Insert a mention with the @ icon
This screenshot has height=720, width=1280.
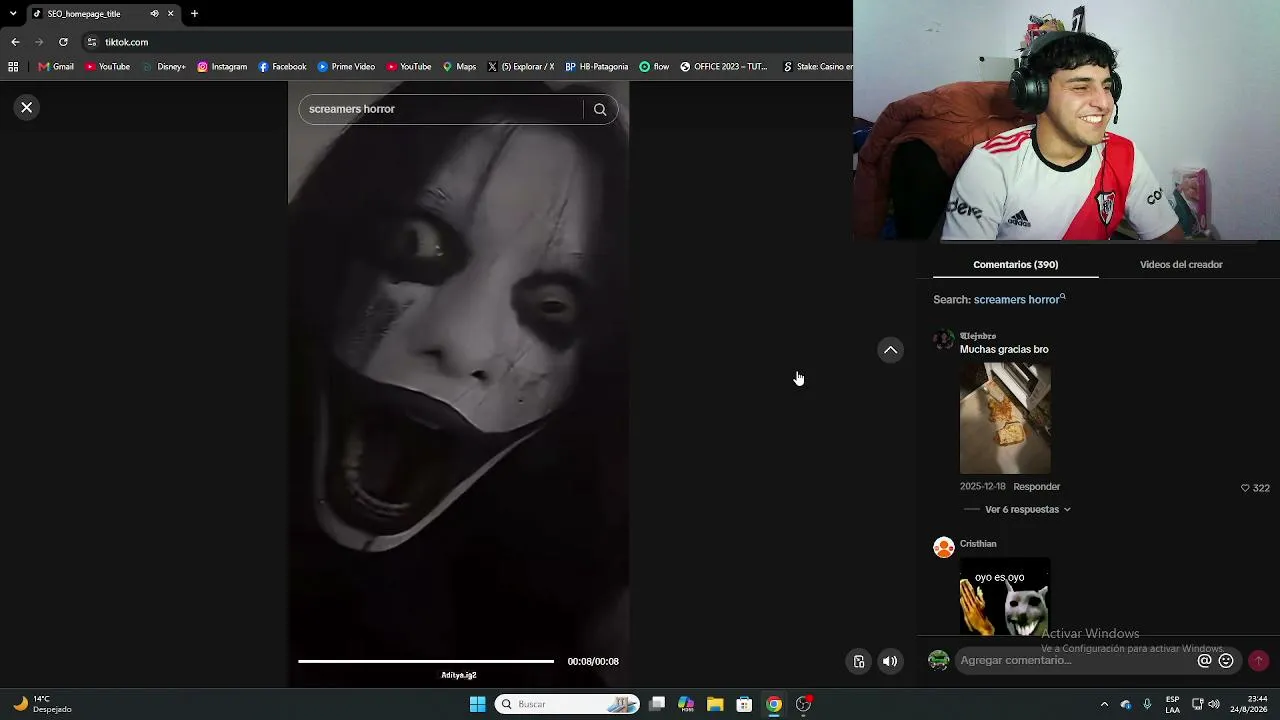click(x=1205, y=661)
